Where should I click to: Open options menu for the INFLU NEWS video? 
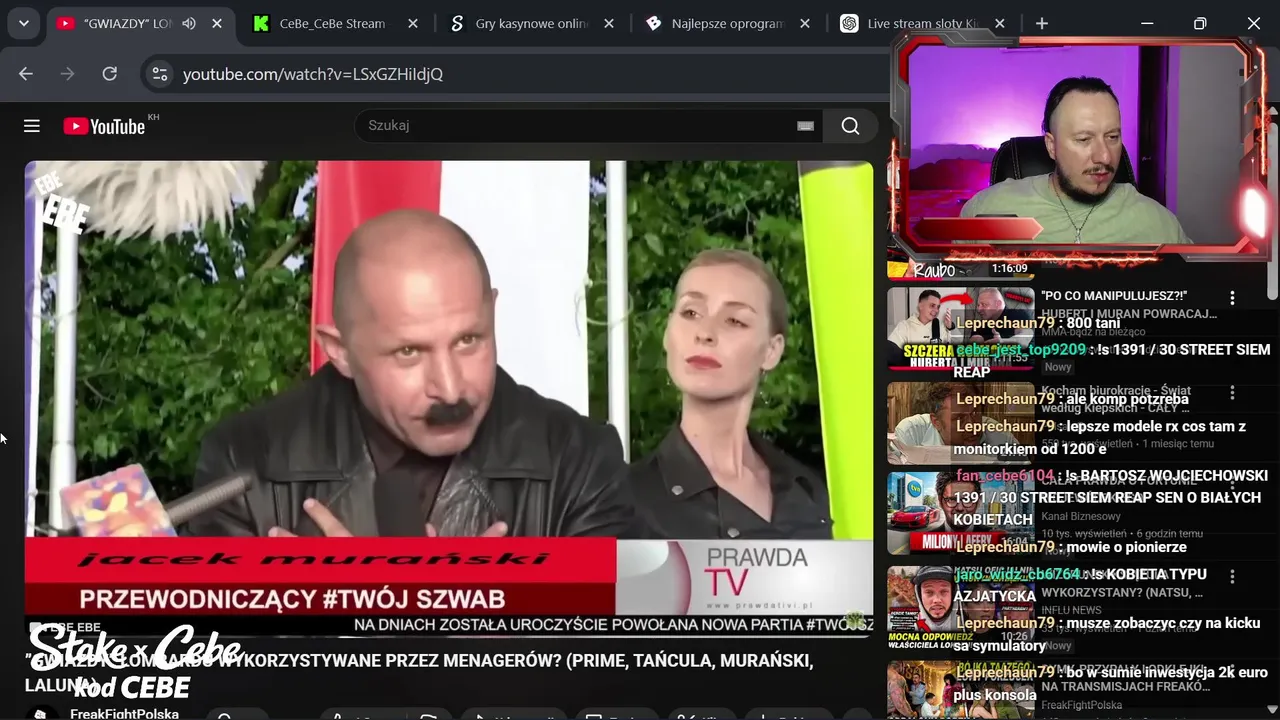(1232, 577)
